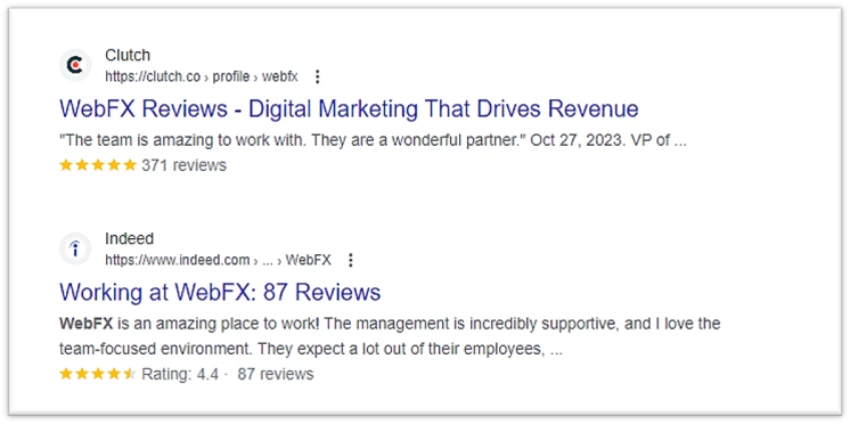Click the Clutch site favicon
This screenshot has height=424, width=850.
click(75, 66)
